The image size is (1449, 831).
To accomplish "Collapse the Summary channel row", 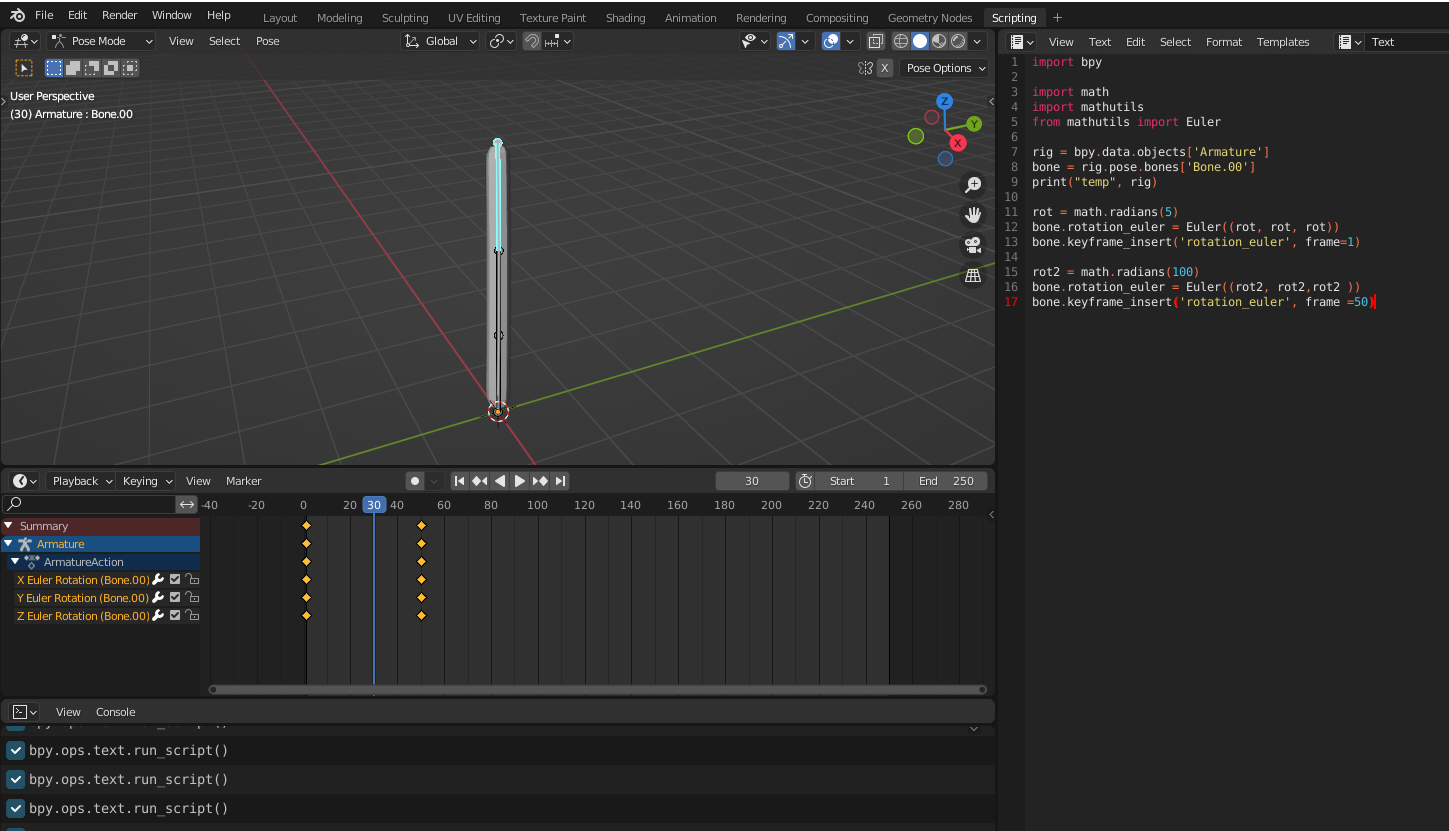I will coord(9,526).
